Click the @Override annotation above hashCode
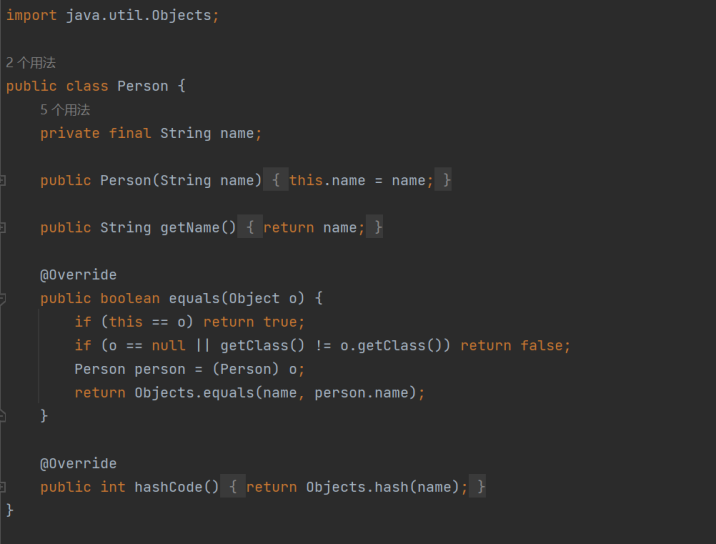The width and height of the screenshot is (716, 544). 78,464
